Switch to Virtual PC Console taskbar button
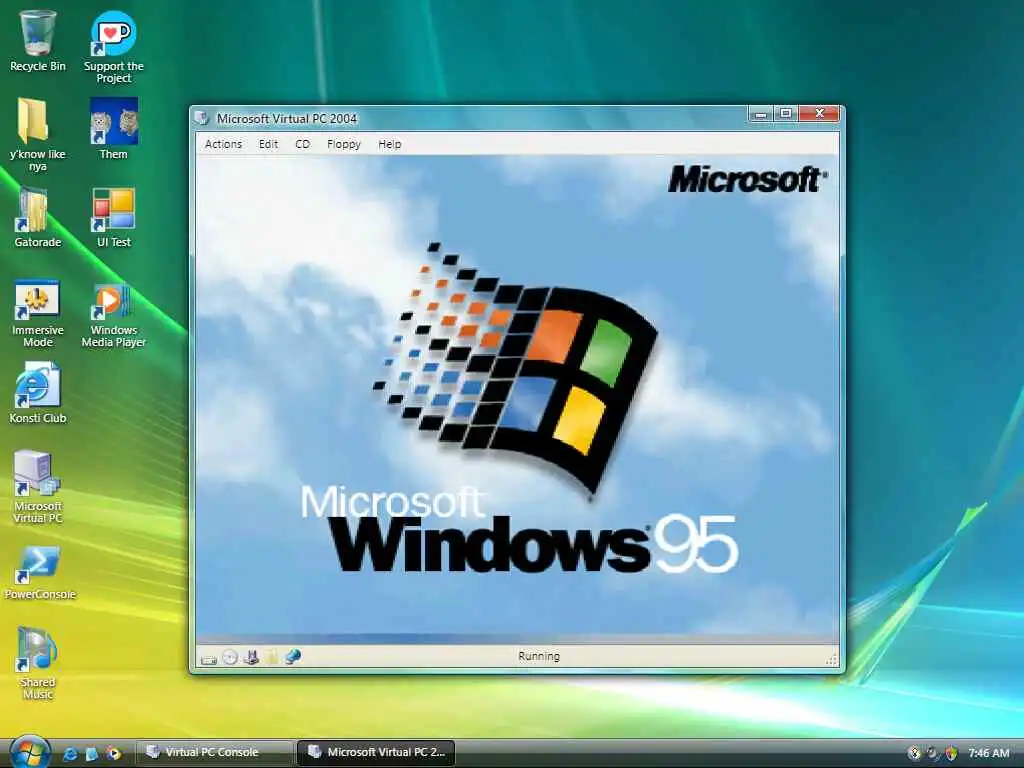Image resolution: width=1024 pixels, height=768 pixels. (x=214, y=752)
